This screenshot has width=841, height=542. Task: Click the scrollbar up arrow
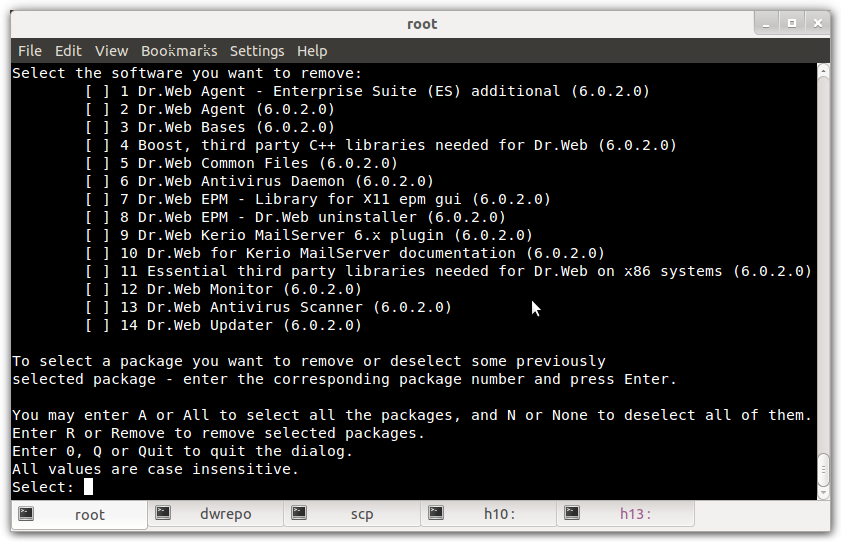tap(823, 71)
